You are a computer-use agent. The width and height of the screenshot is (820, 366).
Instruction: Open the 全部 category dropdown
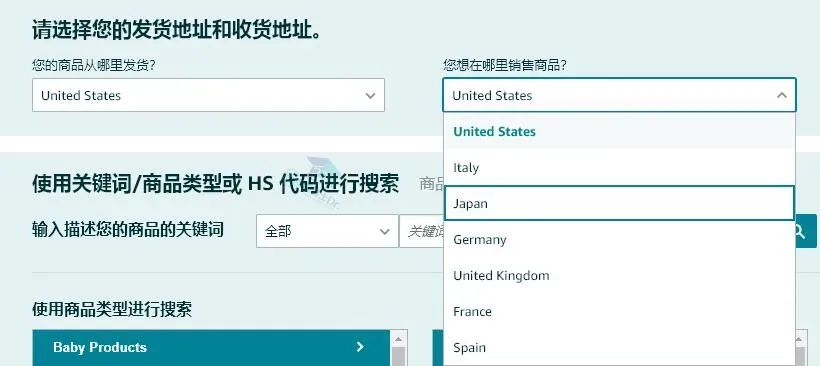pyautogui.click(x=327, y=231)
